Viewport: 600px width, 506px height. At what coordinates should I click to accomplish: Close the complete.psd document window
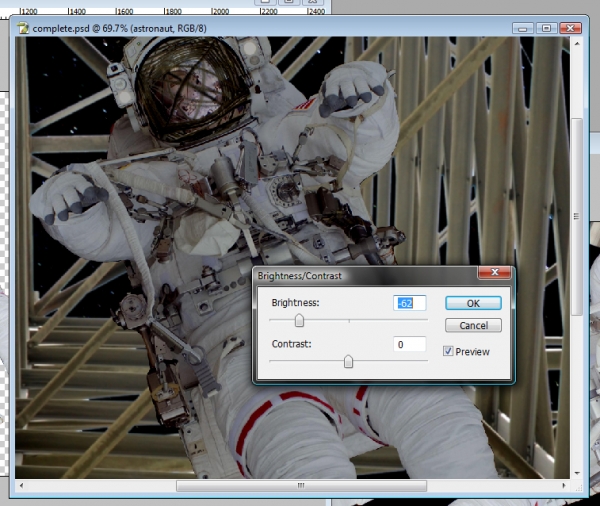pos(571,28)
